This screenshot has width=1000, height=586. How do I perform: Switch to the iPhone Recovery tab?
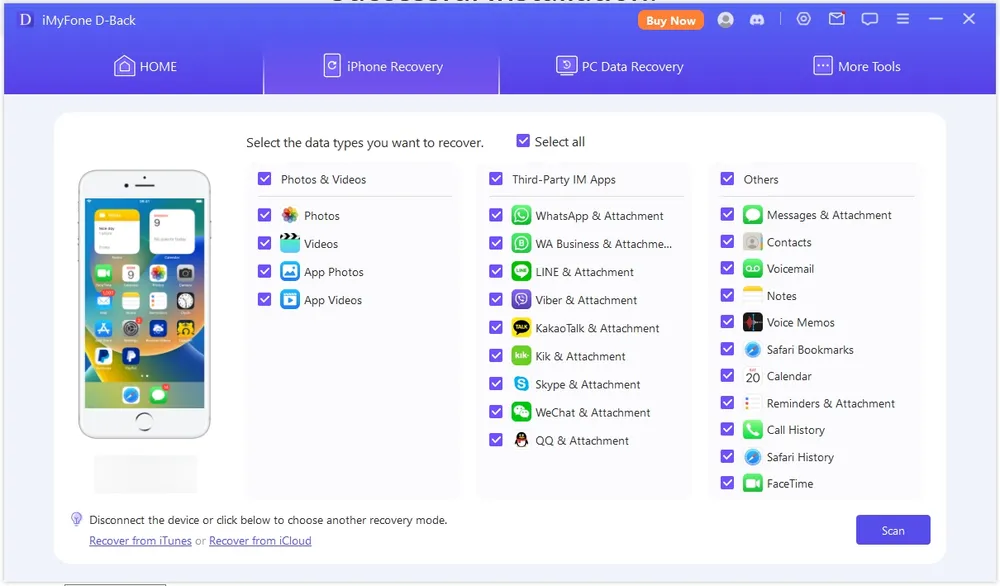click(x=382, y=66)
